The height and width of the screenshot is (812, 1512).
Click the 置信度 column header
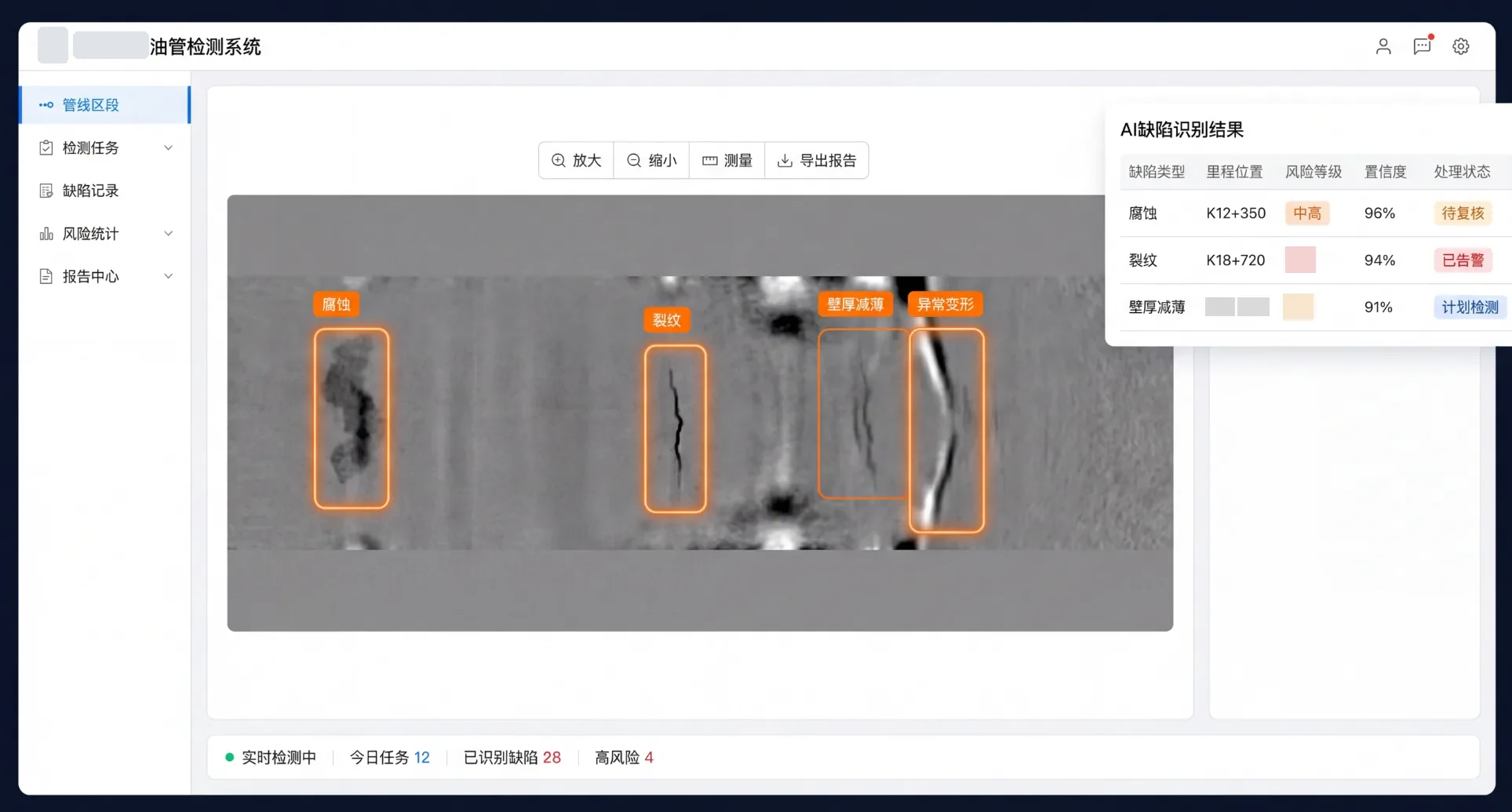(1385, 172)
